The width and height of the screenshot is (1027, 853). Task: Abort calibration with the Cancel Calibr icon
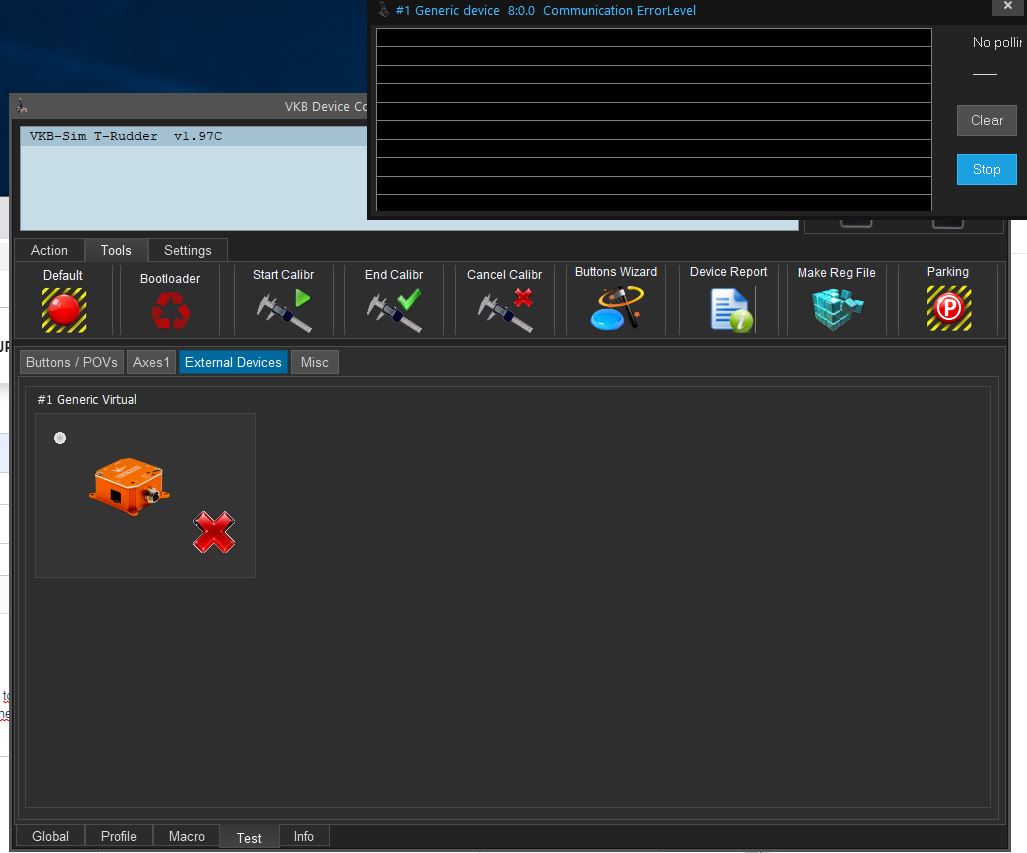(x=505, y=311)
